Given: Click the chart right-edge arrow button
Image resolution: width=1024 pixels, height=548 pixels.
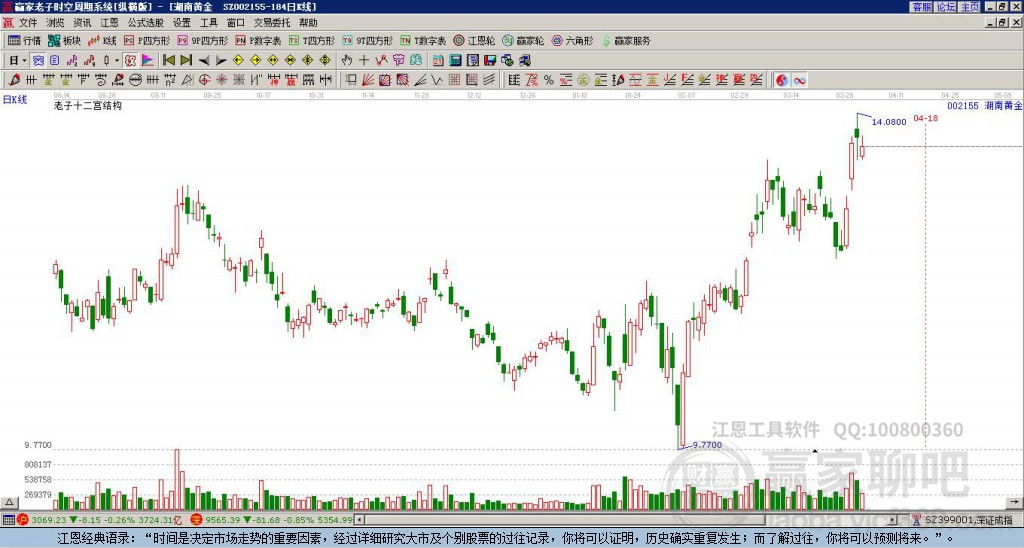Looking at the screenshot, I should pyautogui.click(x=1015, y=502).
